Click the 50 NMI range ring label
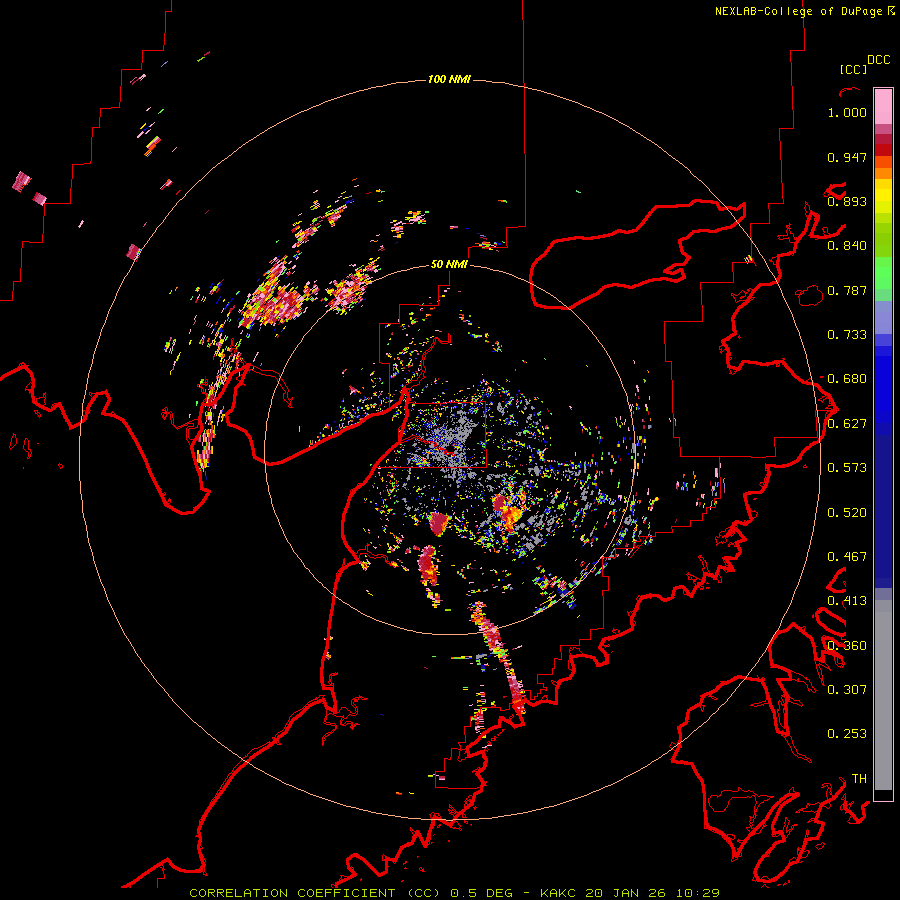The image size is (900, 900). point(449,264)
